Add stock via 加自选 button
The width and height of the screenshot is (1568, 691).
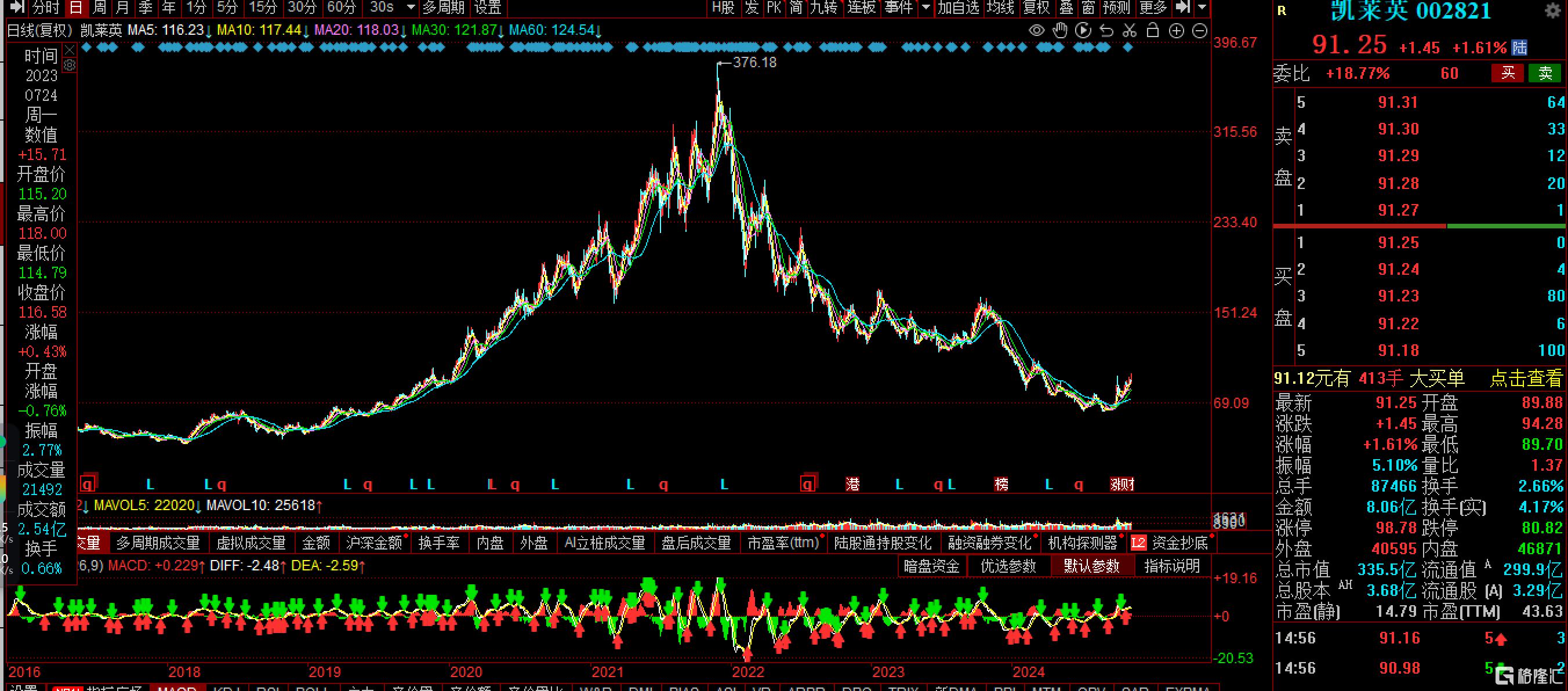pos(958,8)
